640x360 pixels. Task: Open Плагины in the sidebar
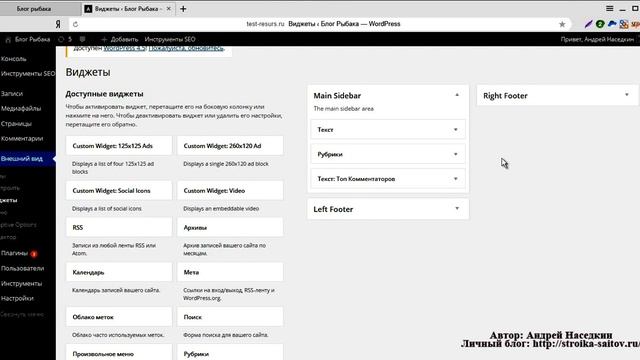point(14,253)
